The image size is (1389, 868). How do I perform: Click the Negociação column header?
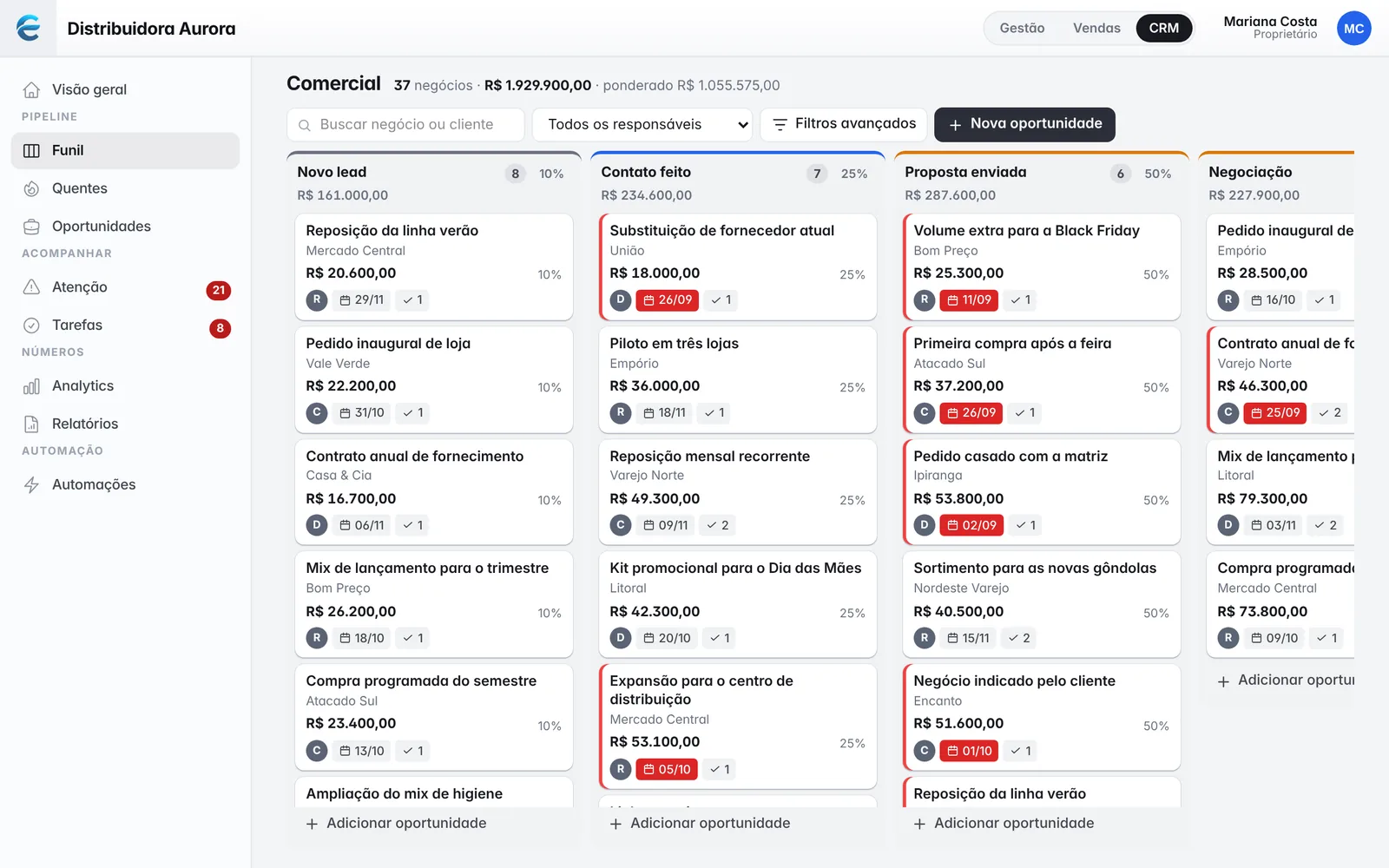[x=1250, y=173]
